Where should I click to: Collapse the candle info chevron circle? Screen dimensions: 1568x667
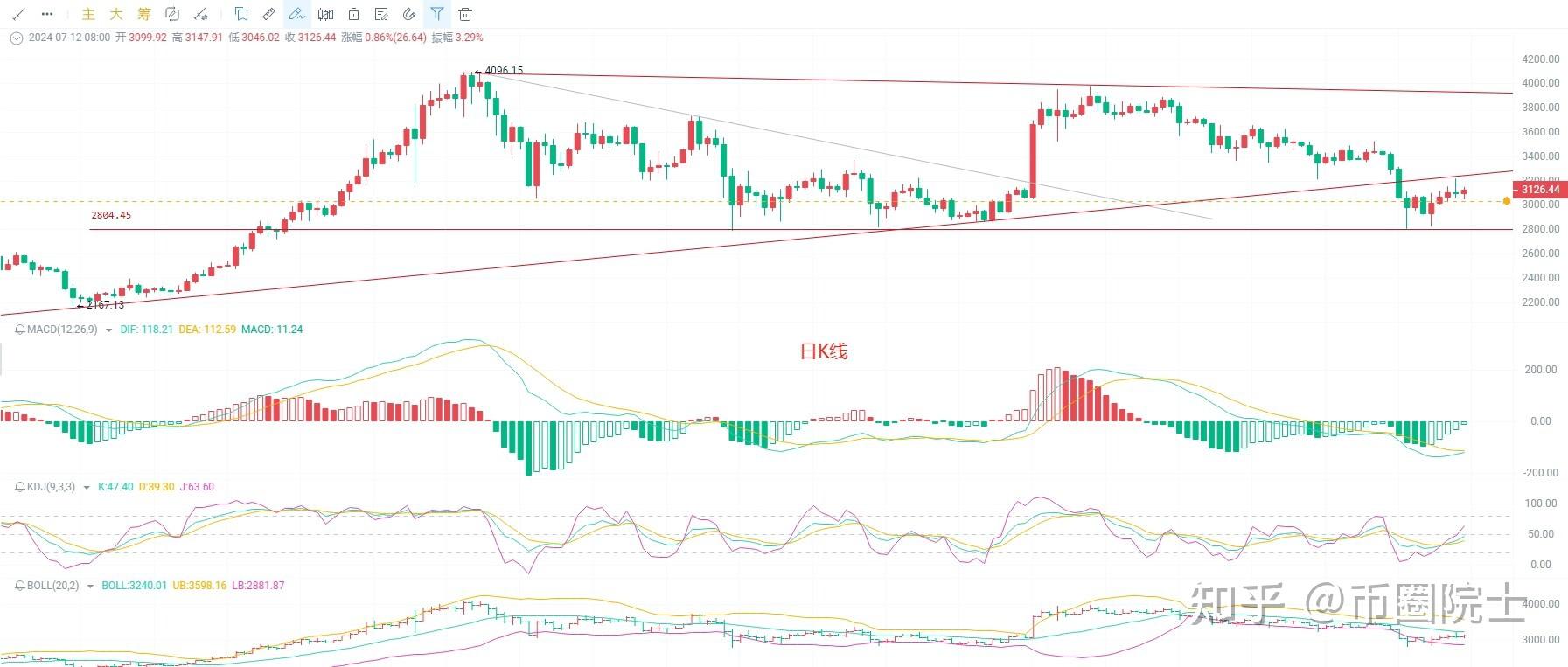click(16, 38)
